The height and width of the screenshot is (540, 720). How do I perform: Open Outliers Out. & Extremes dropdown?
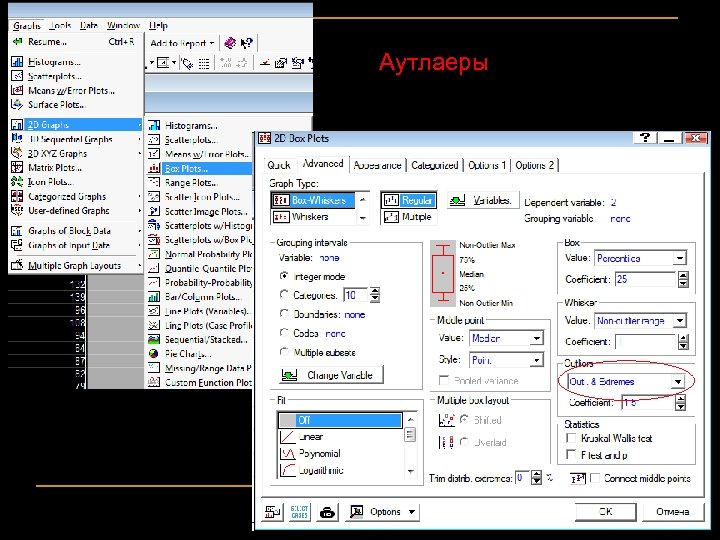[x=678, y=382]
